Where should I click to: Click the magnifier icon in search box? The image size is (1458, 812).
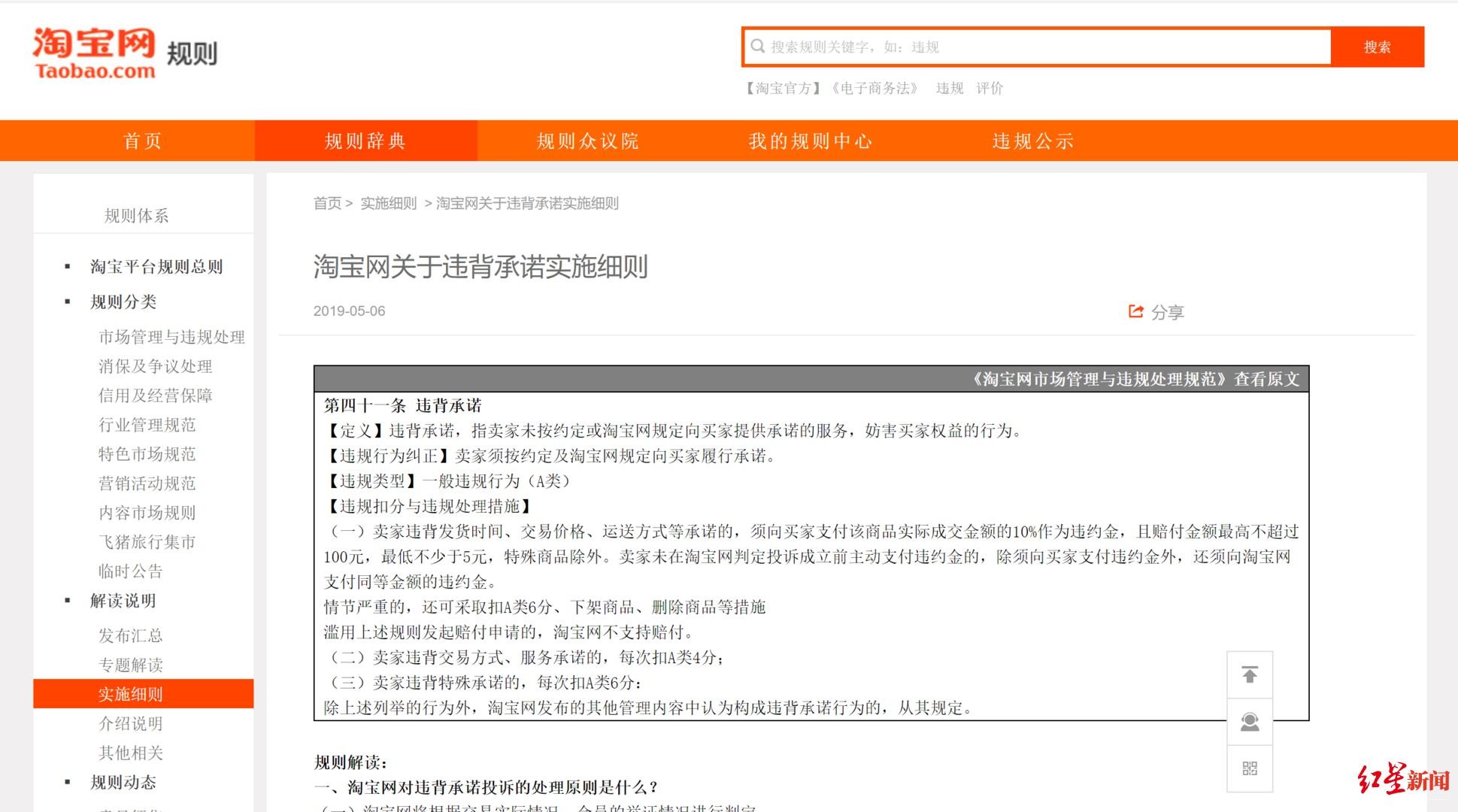(x=758, y=47)
